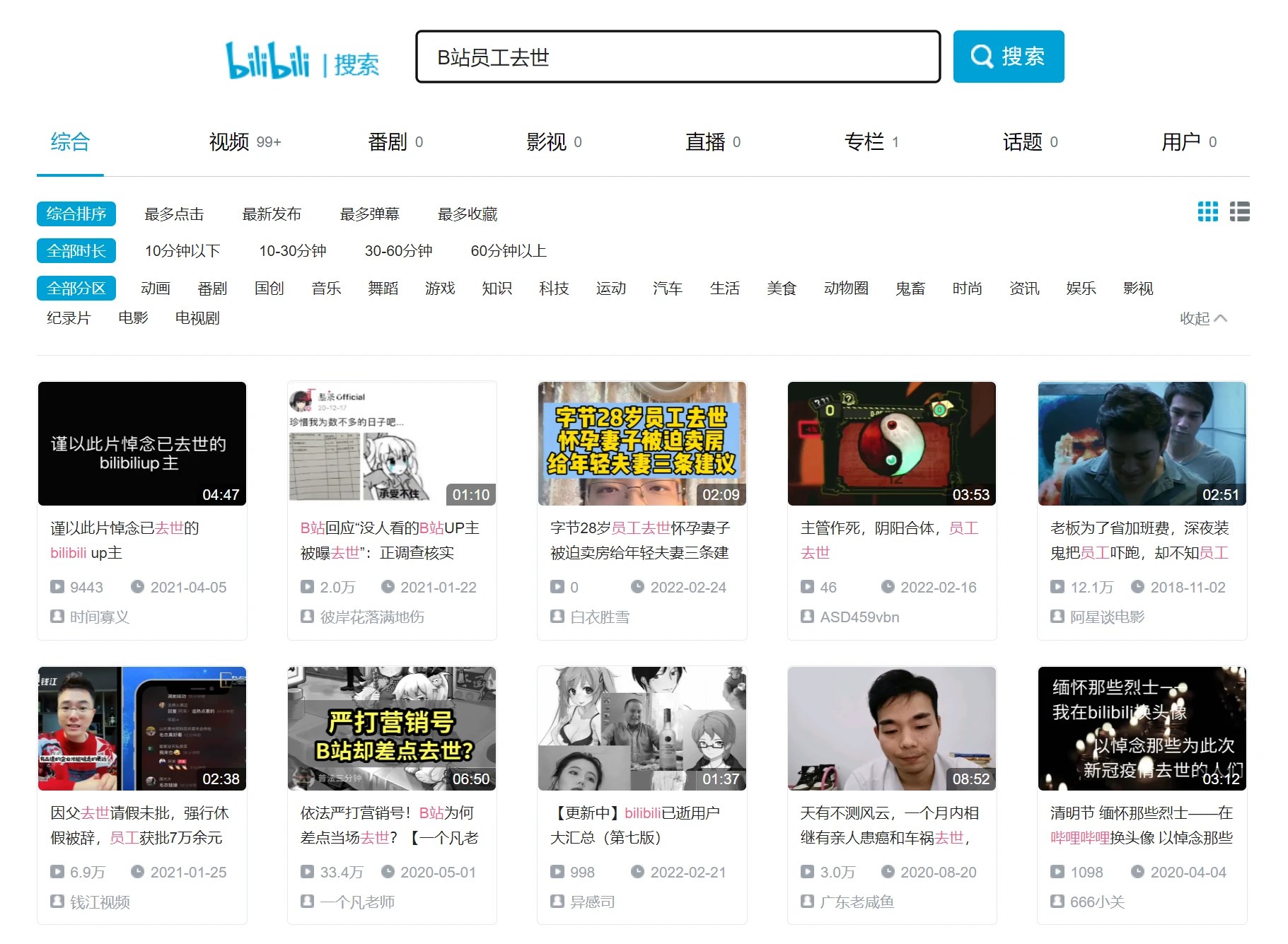Open the yin-yang game video thumbnail

(x=892, y=443)
